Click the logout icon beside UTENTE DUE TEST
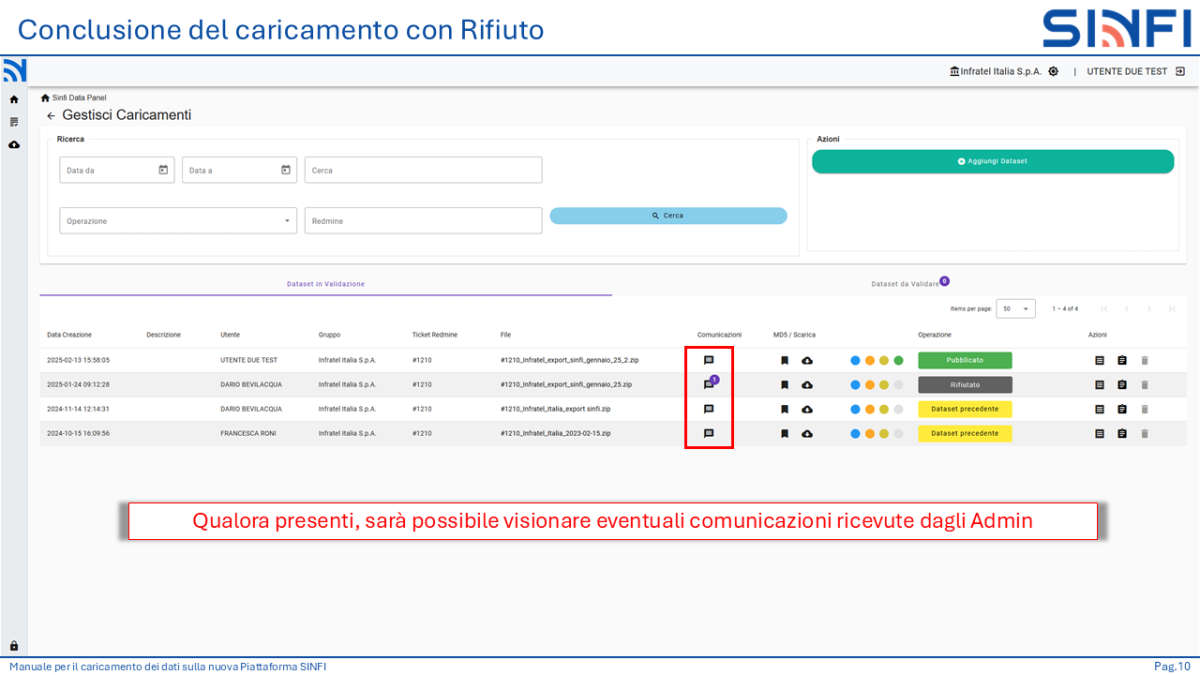The width and height of the screenshot is (1200, 675). pos(1181,71)
